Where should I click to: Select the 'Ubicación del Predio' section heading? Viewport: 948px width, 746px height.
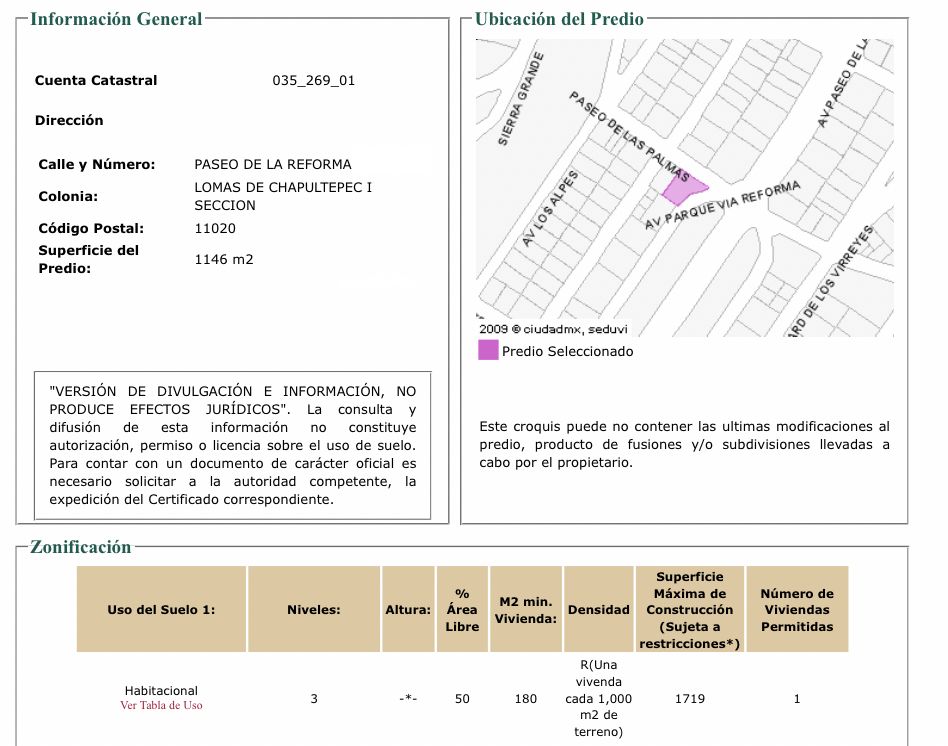[559, 19]
